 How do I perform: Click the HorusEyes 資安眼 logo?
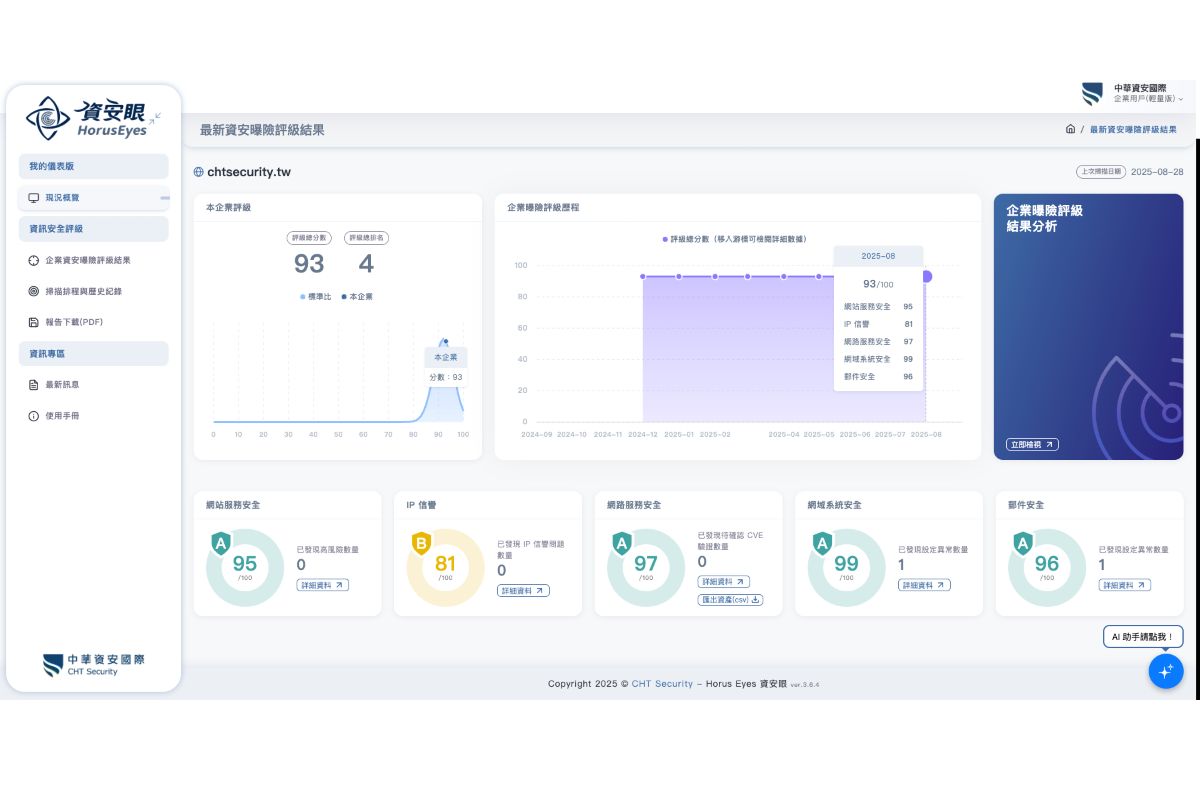click(x=86, y=118)
